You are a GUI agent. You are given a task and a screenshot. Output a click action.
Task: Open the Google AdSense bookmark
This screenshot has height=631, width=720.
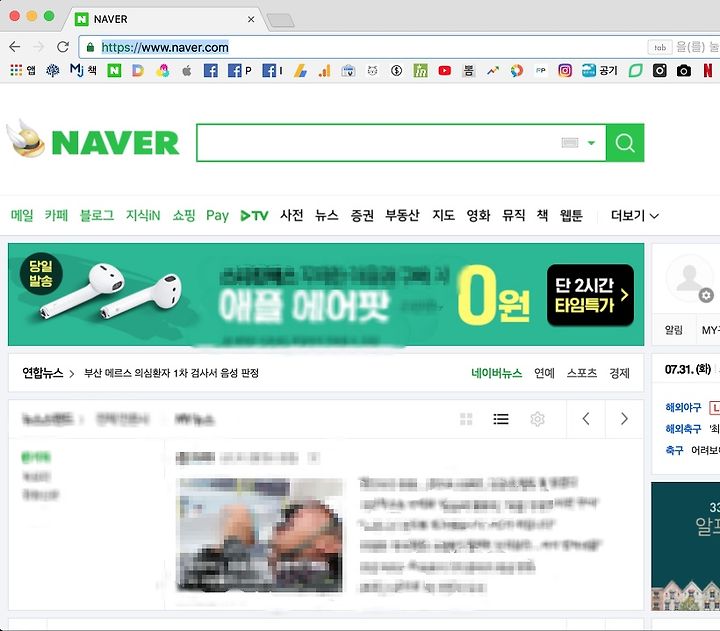click(x=300, y=71)
